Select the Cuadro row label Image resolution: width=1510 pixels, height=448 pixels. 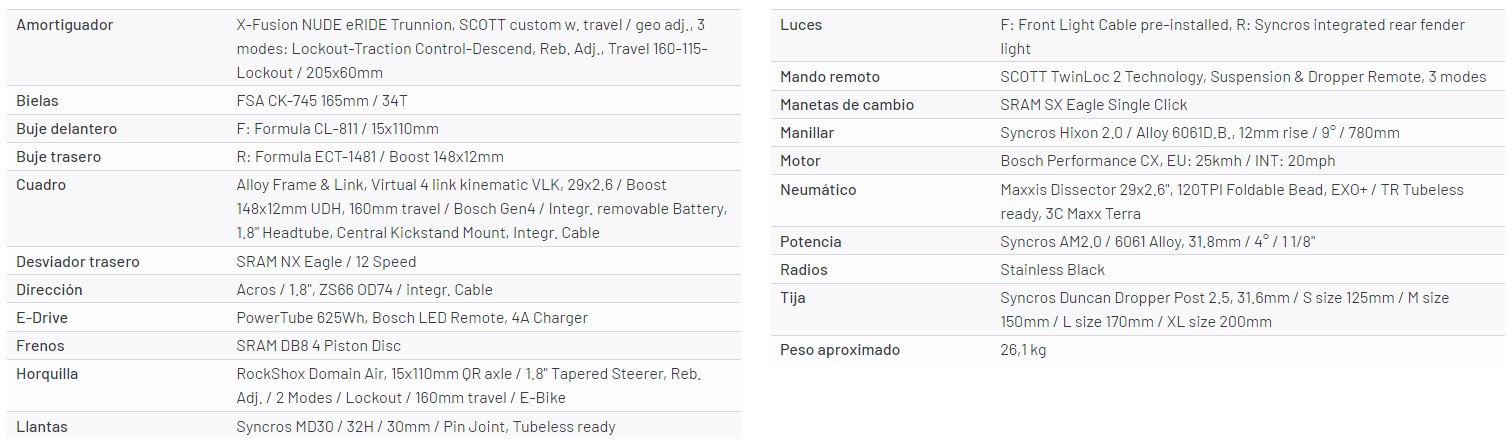(41, 185)
